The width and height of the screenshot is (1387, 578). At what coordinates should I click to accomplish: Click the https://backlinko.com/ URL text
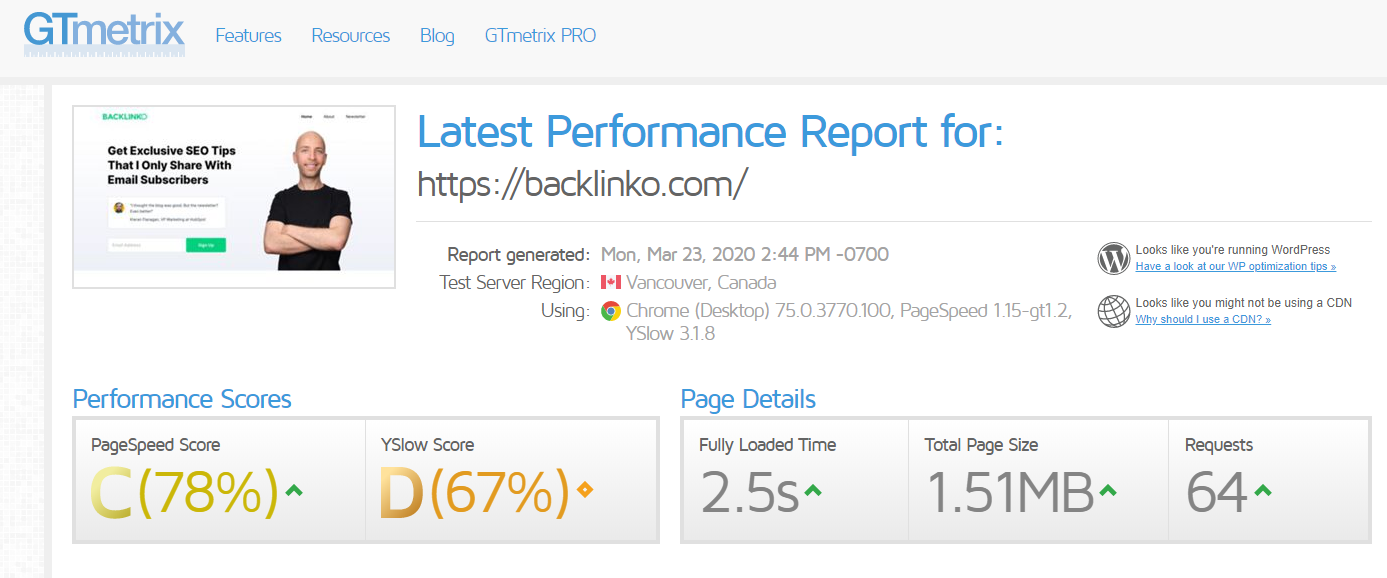click(582, 184)
